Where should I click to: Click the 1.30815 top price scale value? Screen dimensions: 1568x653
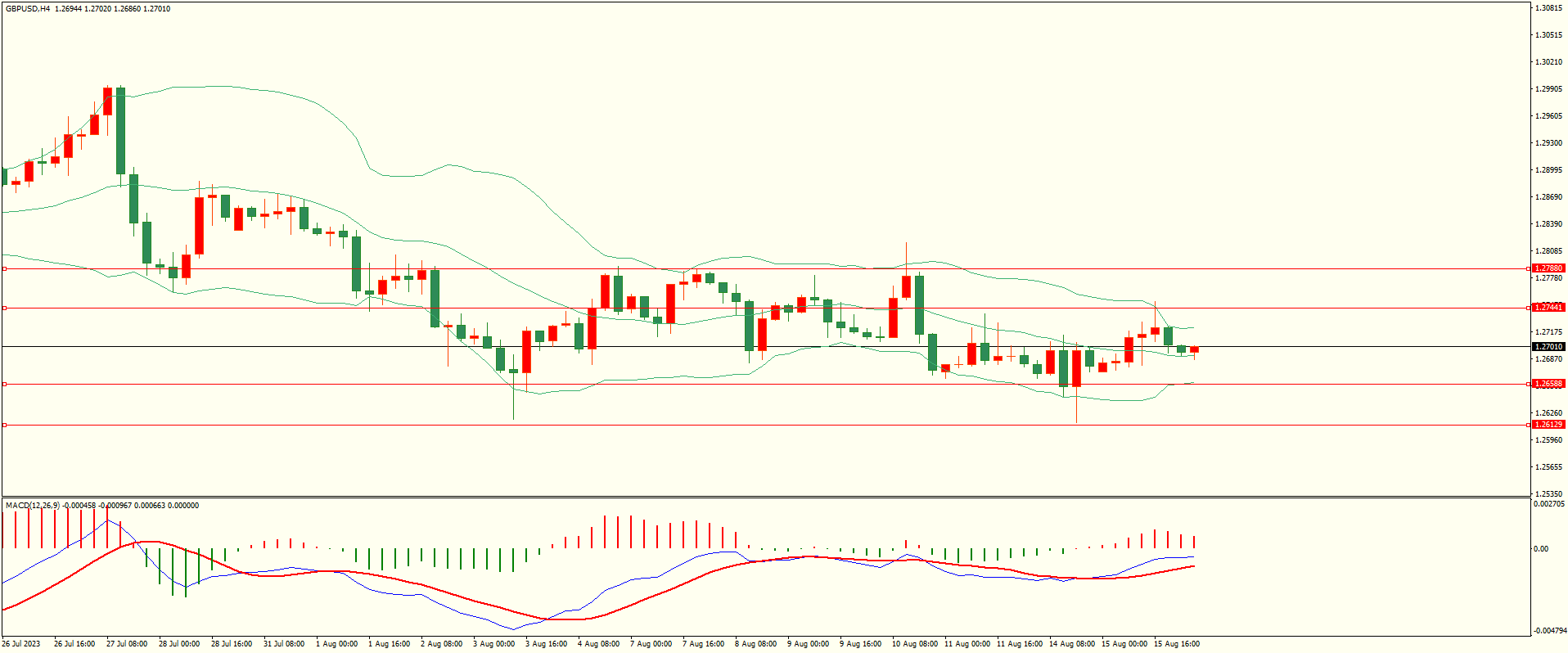coord(1548,8)
